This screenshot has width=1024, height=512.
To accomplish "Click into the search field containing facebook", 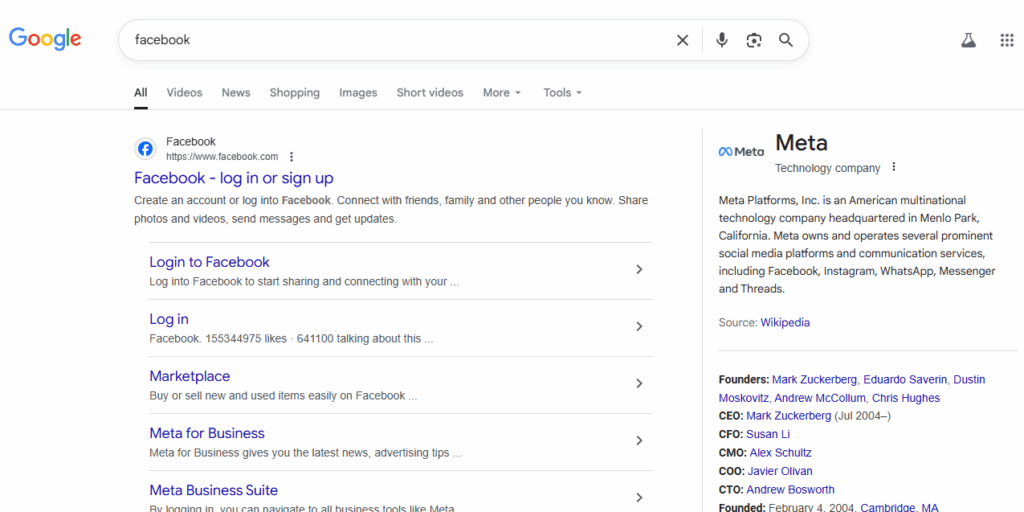I will (x=398, y=40).
